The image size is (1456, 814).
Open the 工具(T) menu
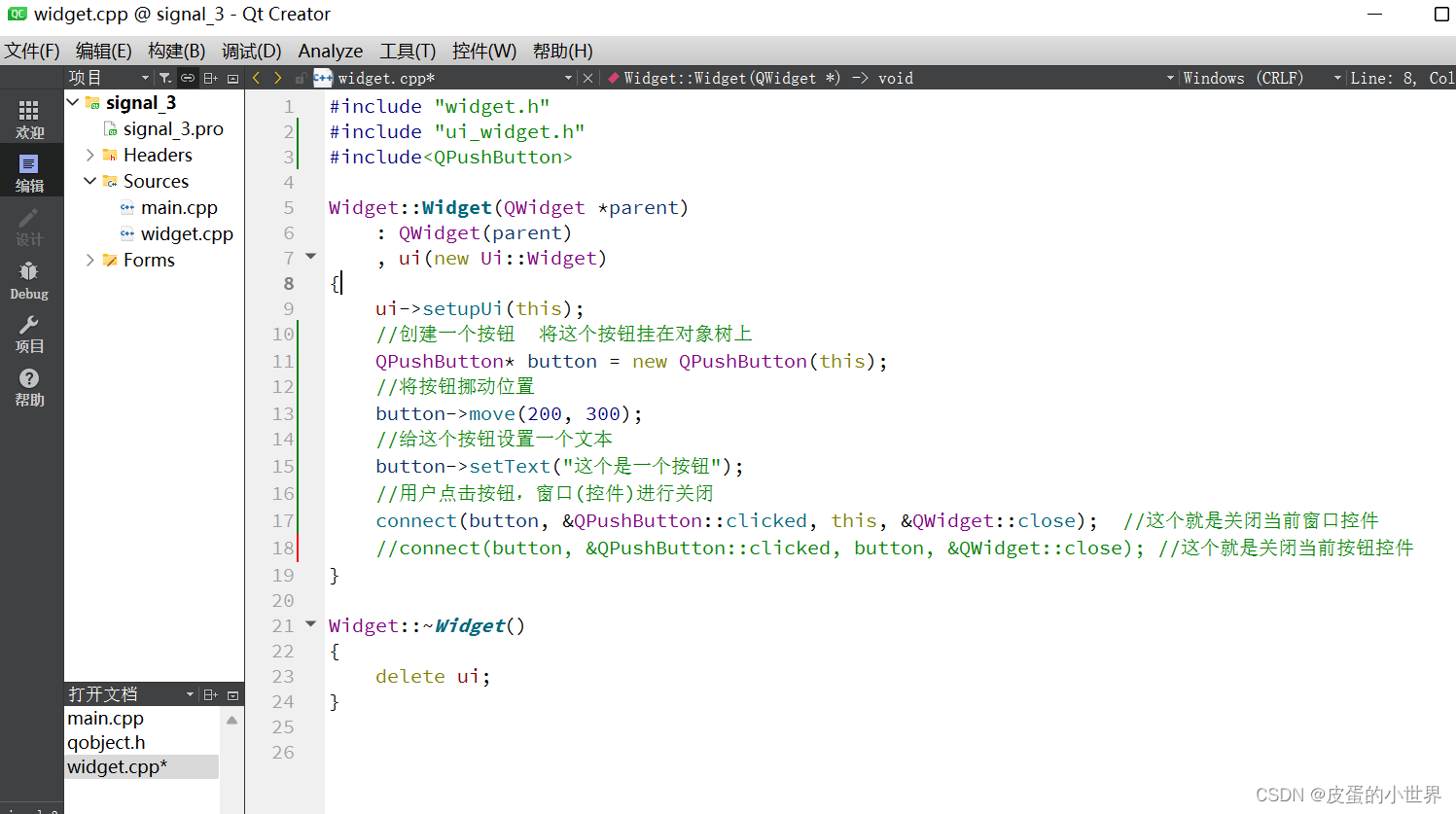(x=408, y=51)
